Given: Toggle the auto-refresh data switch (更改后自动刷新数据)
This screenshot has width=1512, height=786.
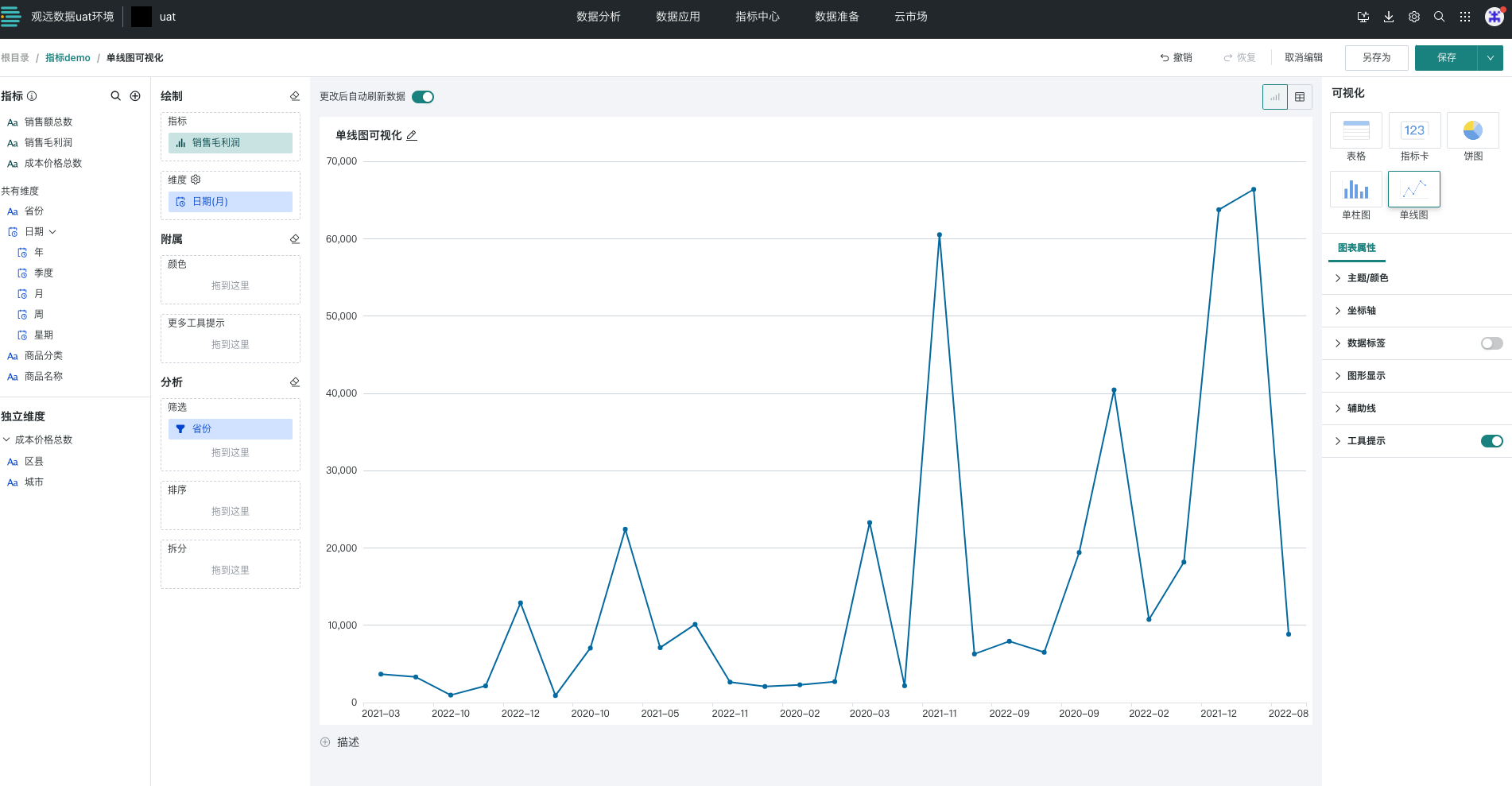Looking at the screenshot, I should point(423,97).
